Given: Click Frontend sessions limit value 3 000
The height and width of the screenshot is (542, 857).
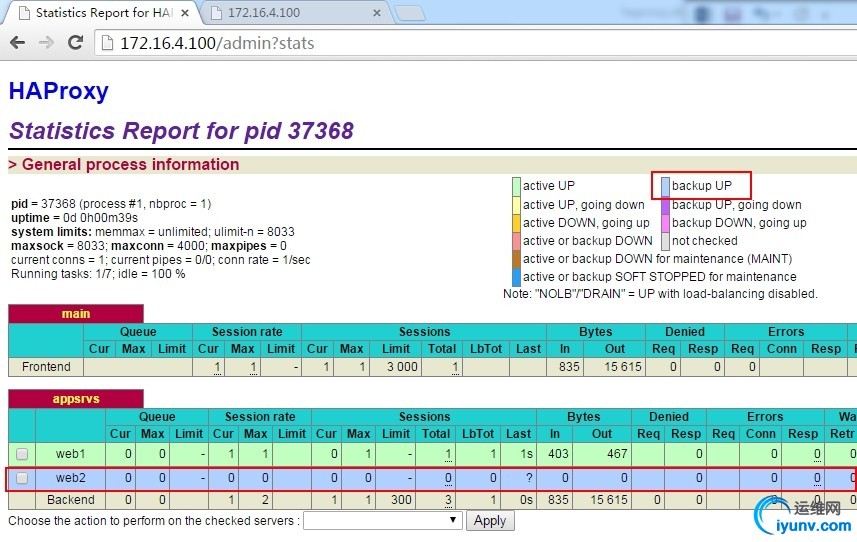Looking at the screenshot, I should [402, 367].
